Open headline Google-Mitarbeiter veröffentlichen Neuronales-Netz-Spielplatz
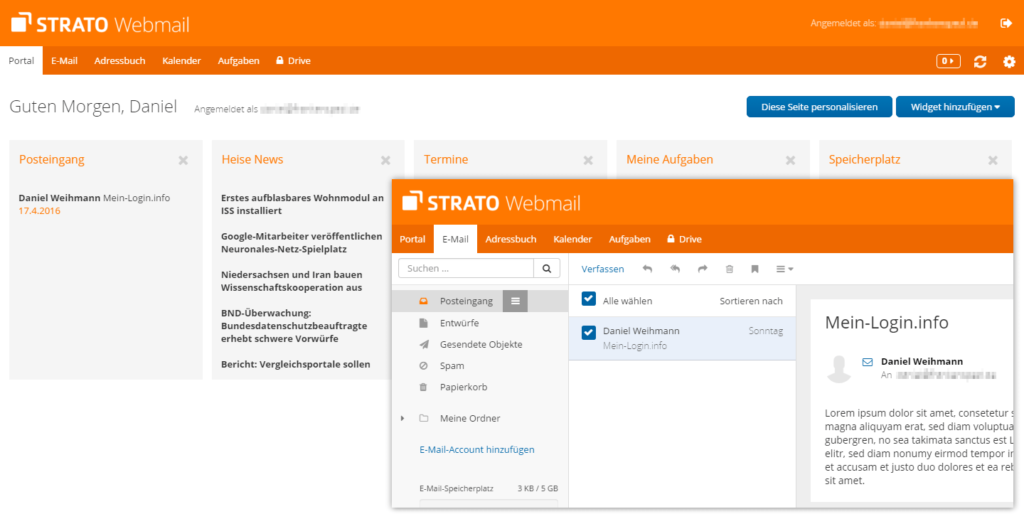The width and height of the screenshot is (1024, 519). [x=302, y=243]
